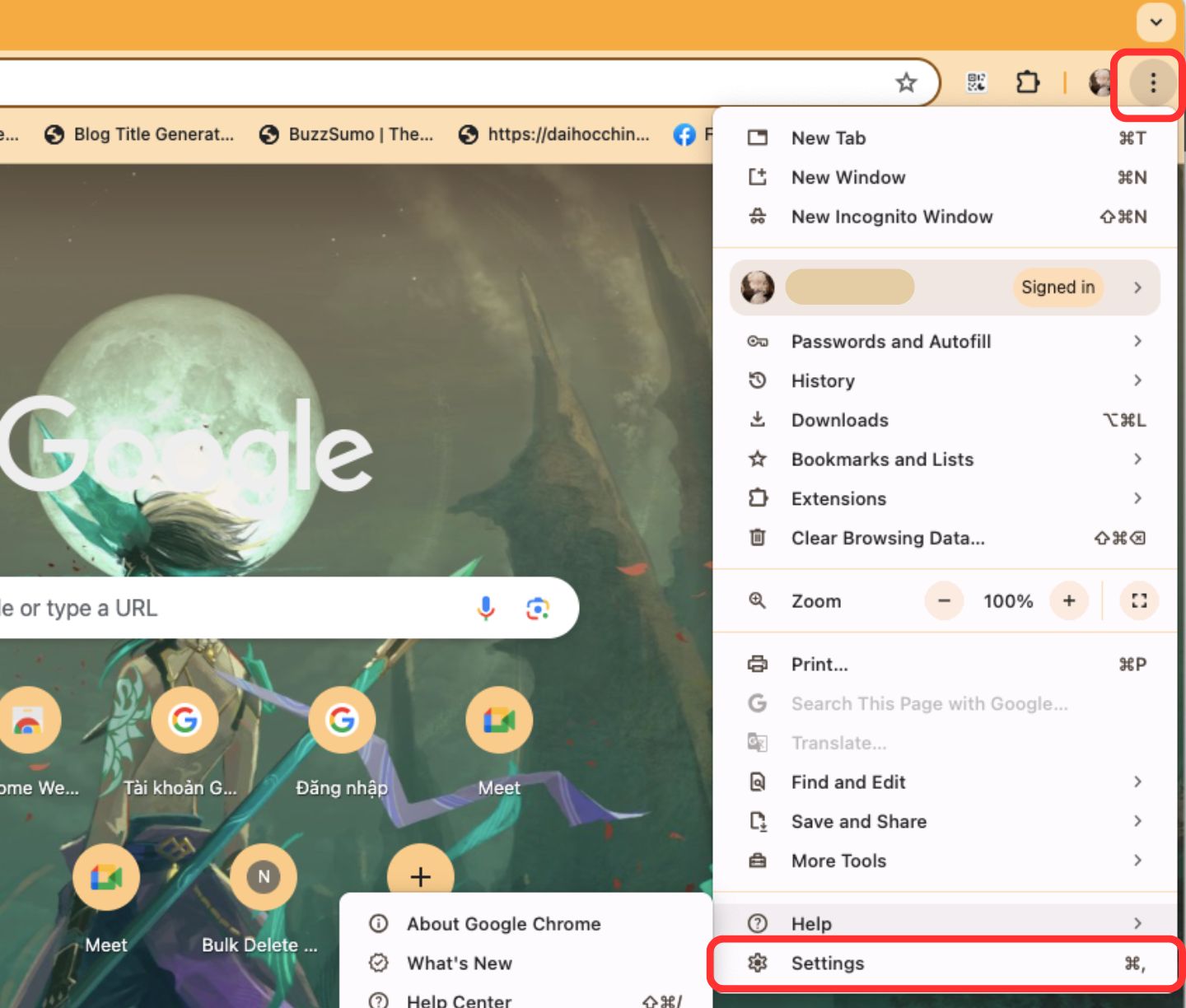Click the search or type a URL box
This screenshot has width=1186, height=1008.
288,608
